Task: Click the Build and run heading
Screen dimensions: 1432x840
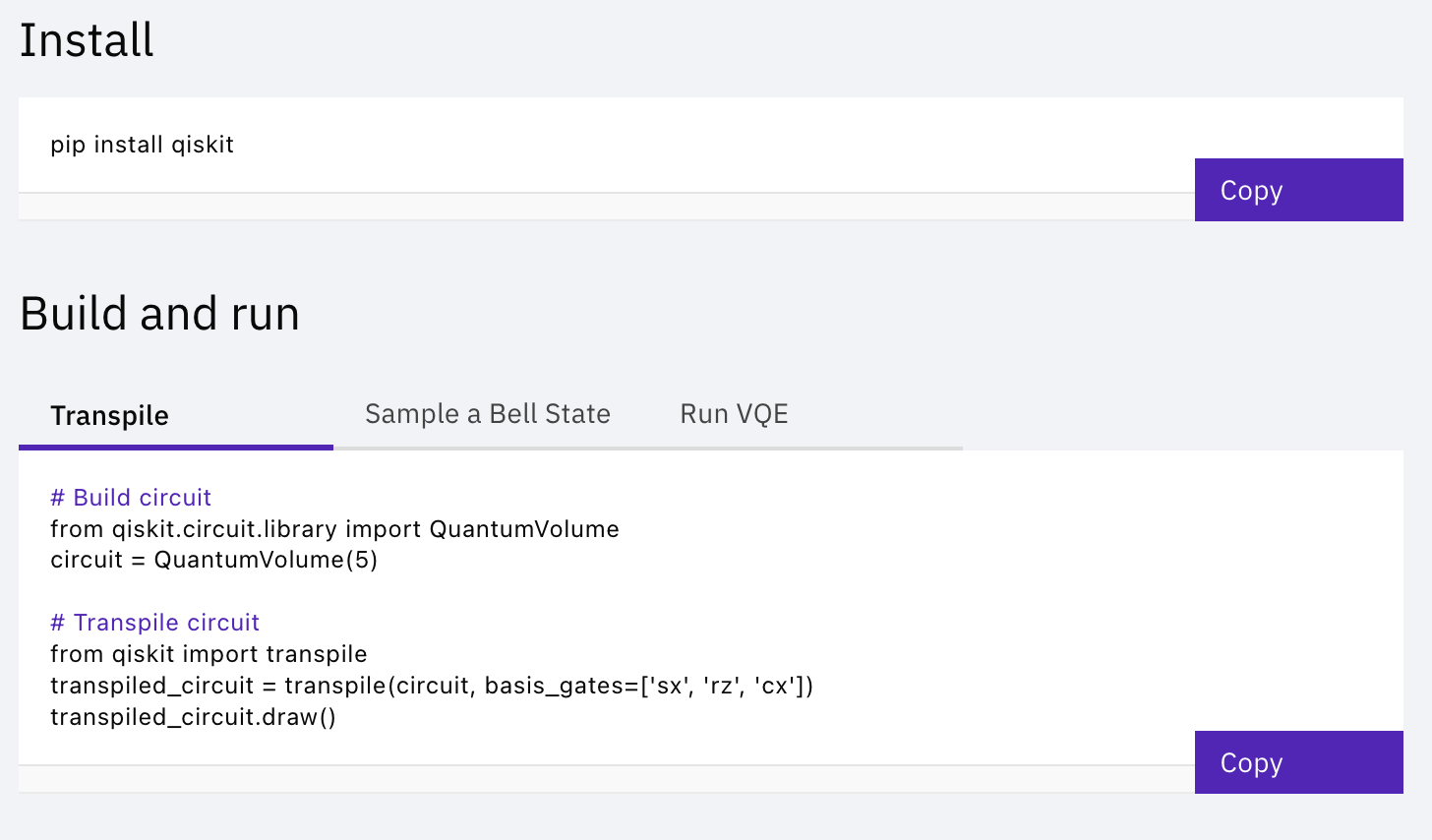Action: click(x=159, y=314)
